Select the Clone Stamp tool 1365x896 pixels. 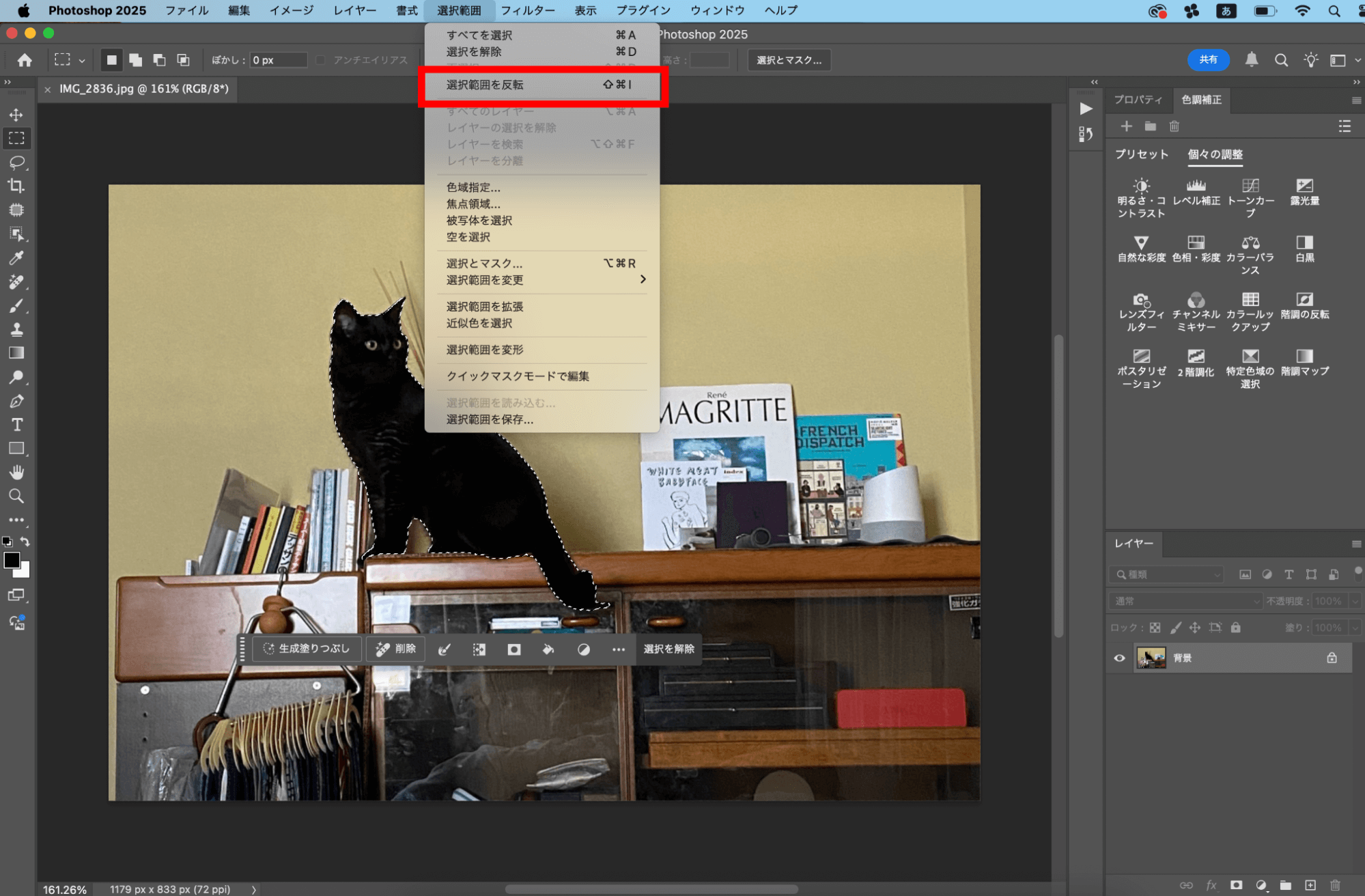[x=16, y=330]
